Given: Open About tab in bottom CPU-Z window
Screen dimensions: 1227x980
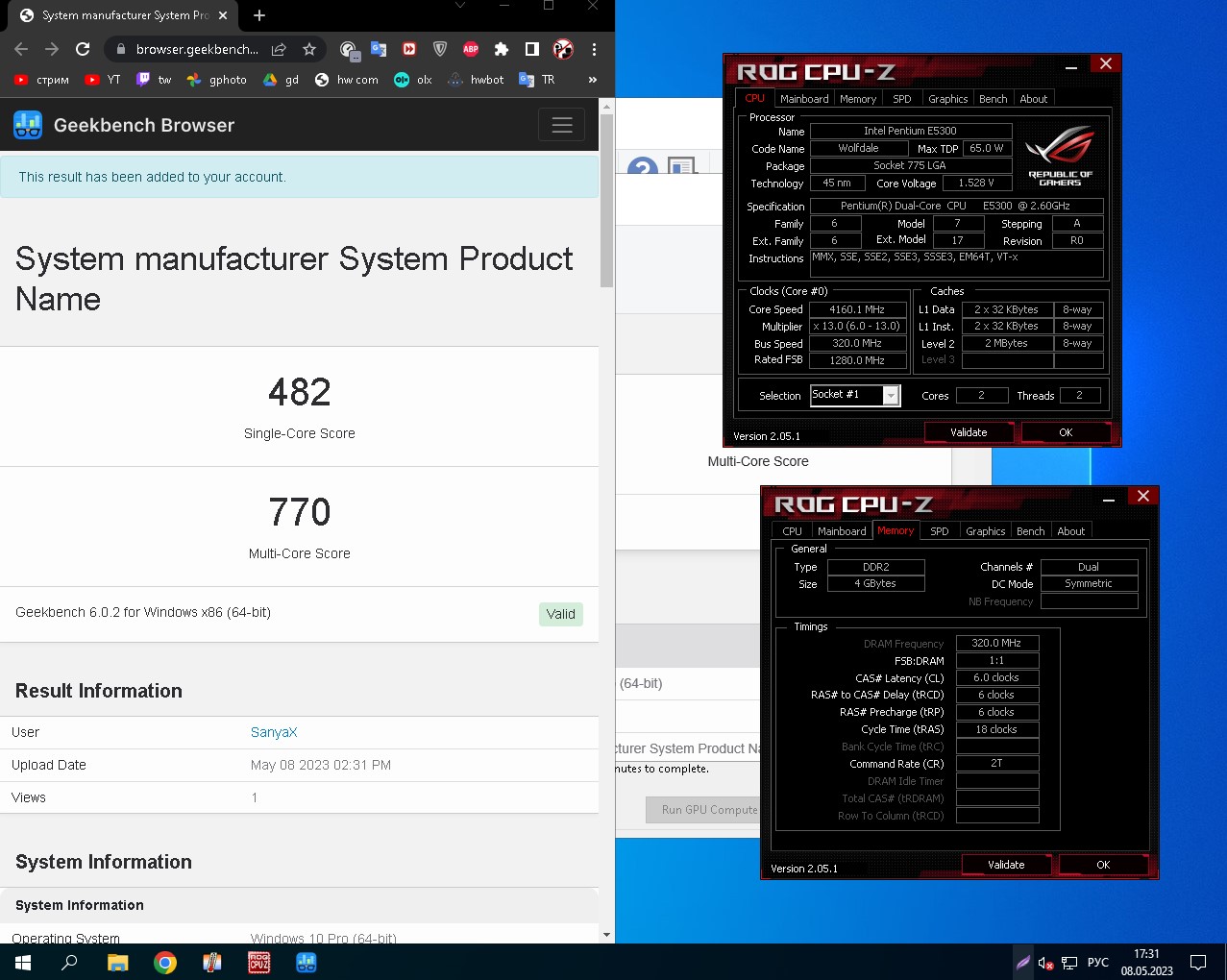Looking at the screenshot, I should click(1071, 531).
